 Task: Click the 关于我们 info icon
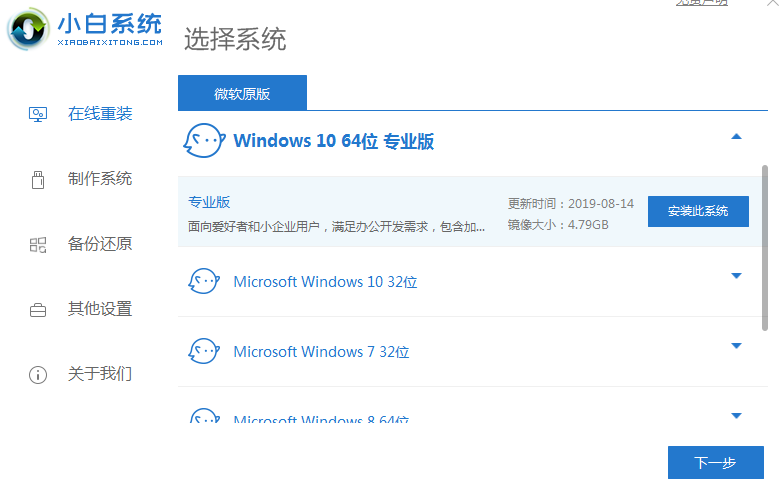click(x=38, y=375)
